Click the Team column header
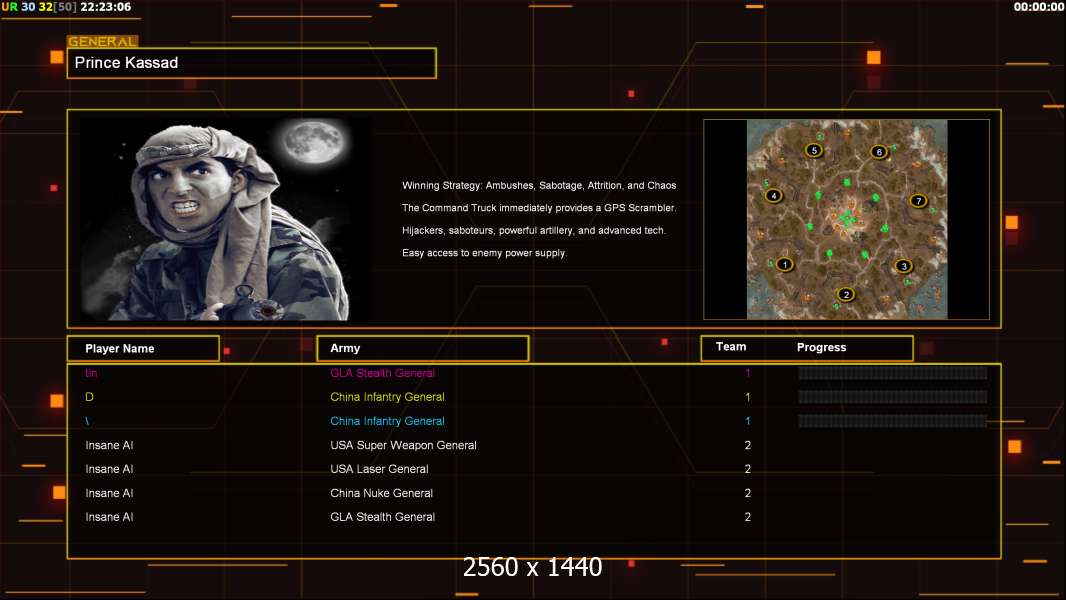The image size is (1066, 600). (x=731, y=347)
